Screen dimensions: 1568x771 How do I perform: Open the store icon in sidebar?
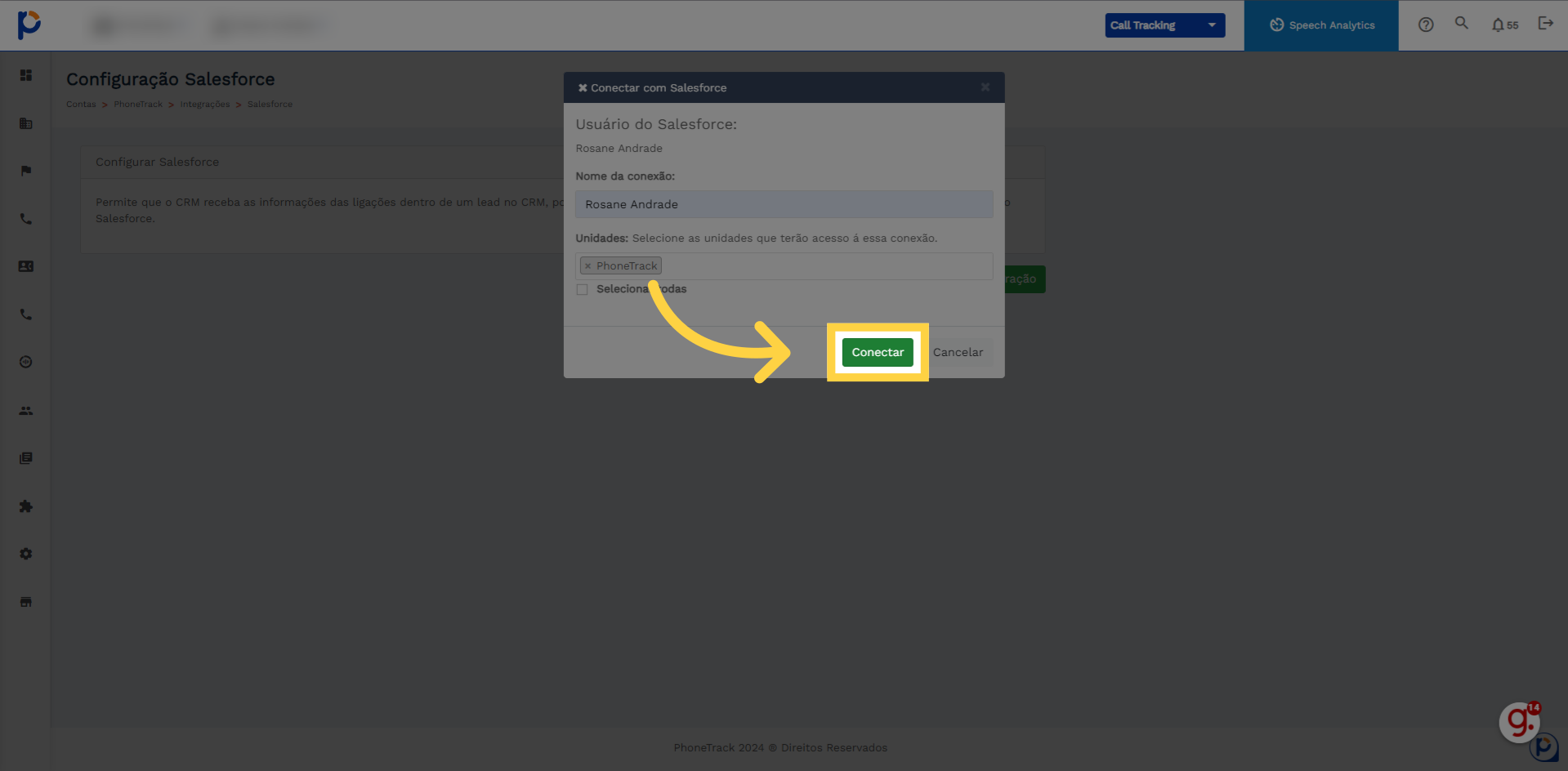[26, 602]
